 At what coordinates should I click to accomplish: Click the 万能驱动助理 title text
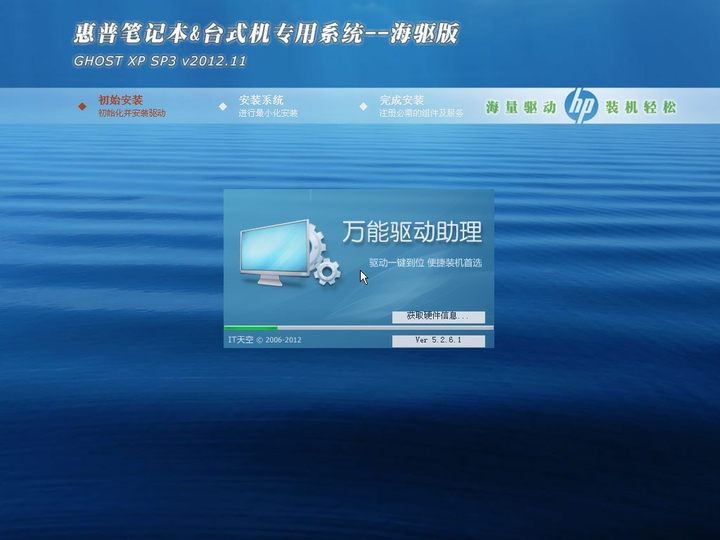click(x=412, y=232)
